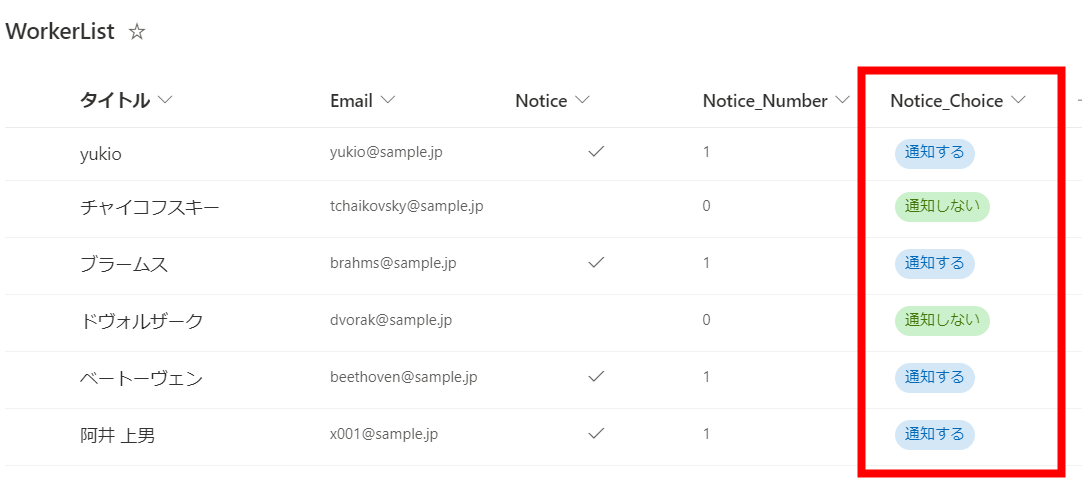The image size is (1082, 487).
Task: Open the チャイコフスキー list item
Action: pos(149,207)
